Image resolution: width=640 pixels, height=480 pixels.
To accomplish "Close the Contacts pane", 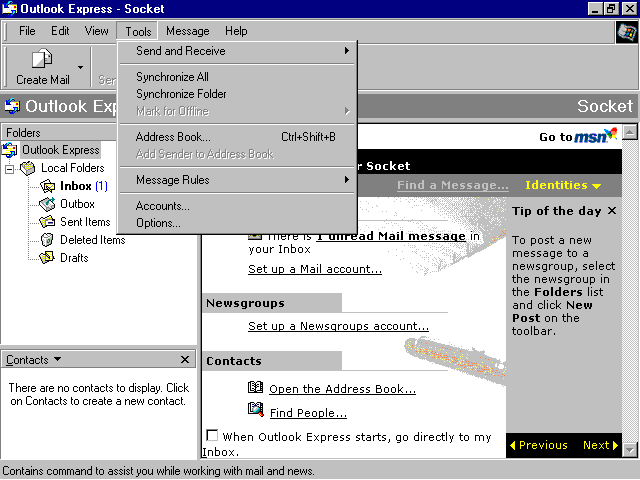I will 185,360.
